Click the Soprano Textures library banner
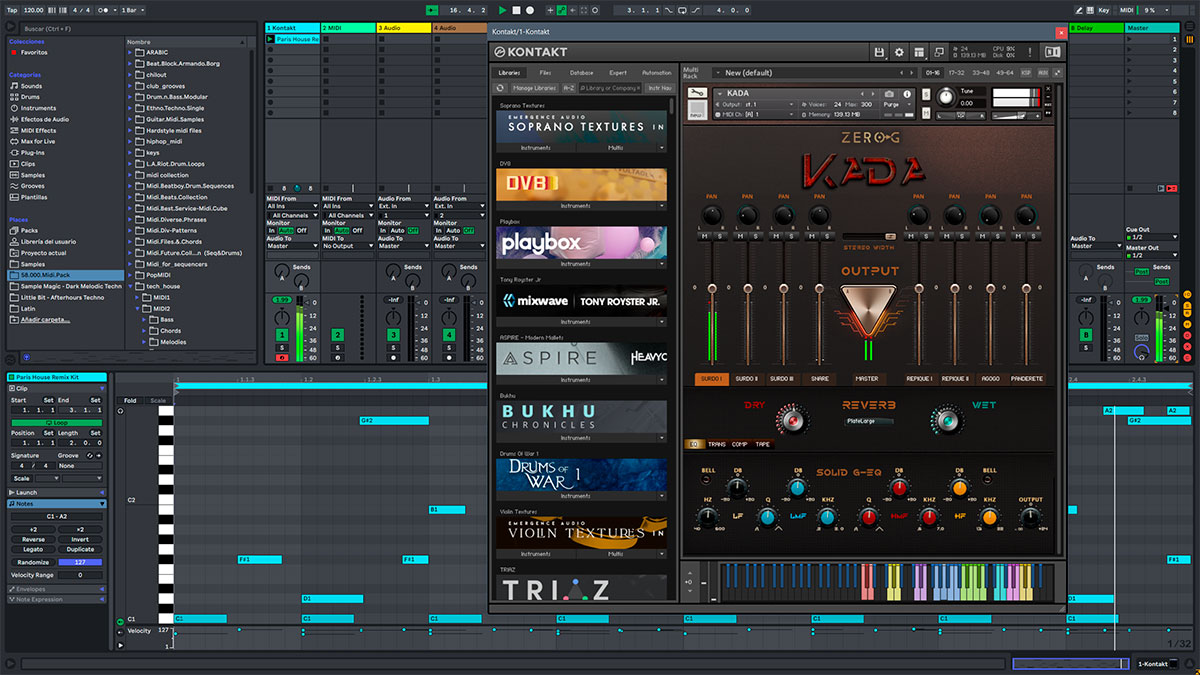This screenshot has width=1200, height=675. pos(581,126)
